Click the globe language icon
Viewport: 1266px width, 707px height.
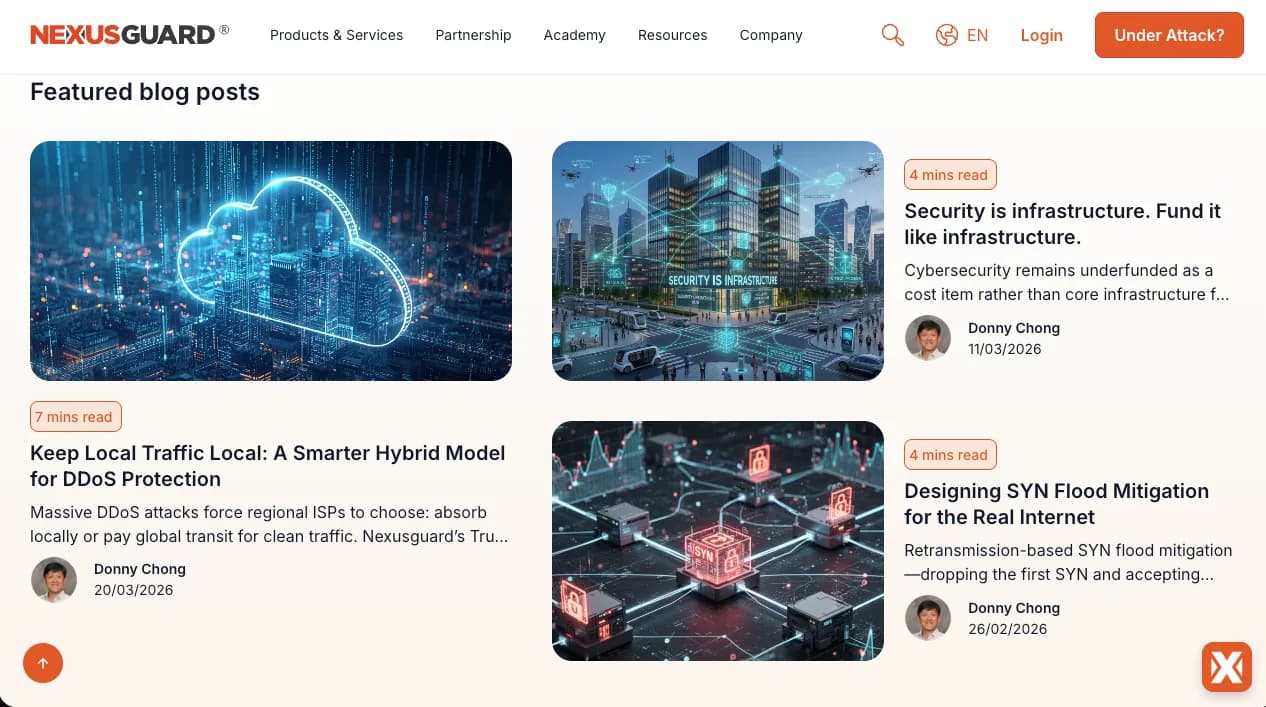click(947, 35)
